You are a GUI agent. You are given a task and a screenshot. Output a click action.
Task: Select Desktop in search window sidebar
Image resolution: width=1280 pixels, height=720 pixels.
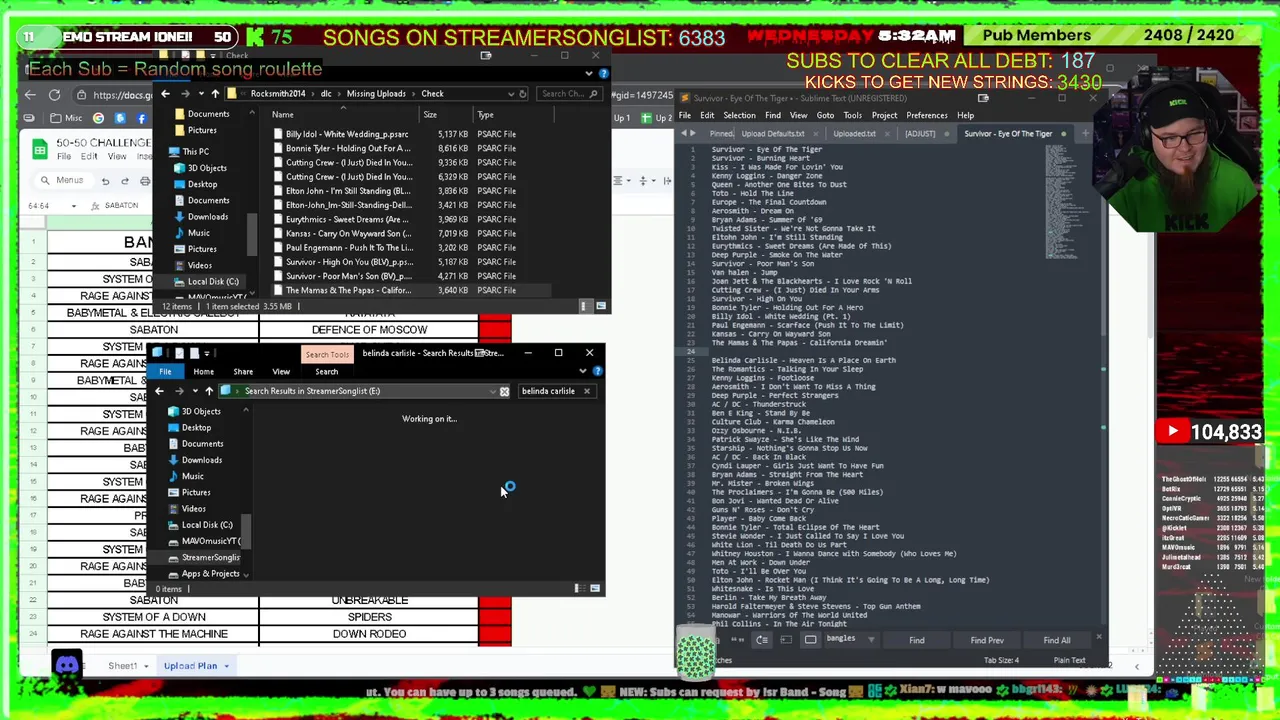click(196, 427)
